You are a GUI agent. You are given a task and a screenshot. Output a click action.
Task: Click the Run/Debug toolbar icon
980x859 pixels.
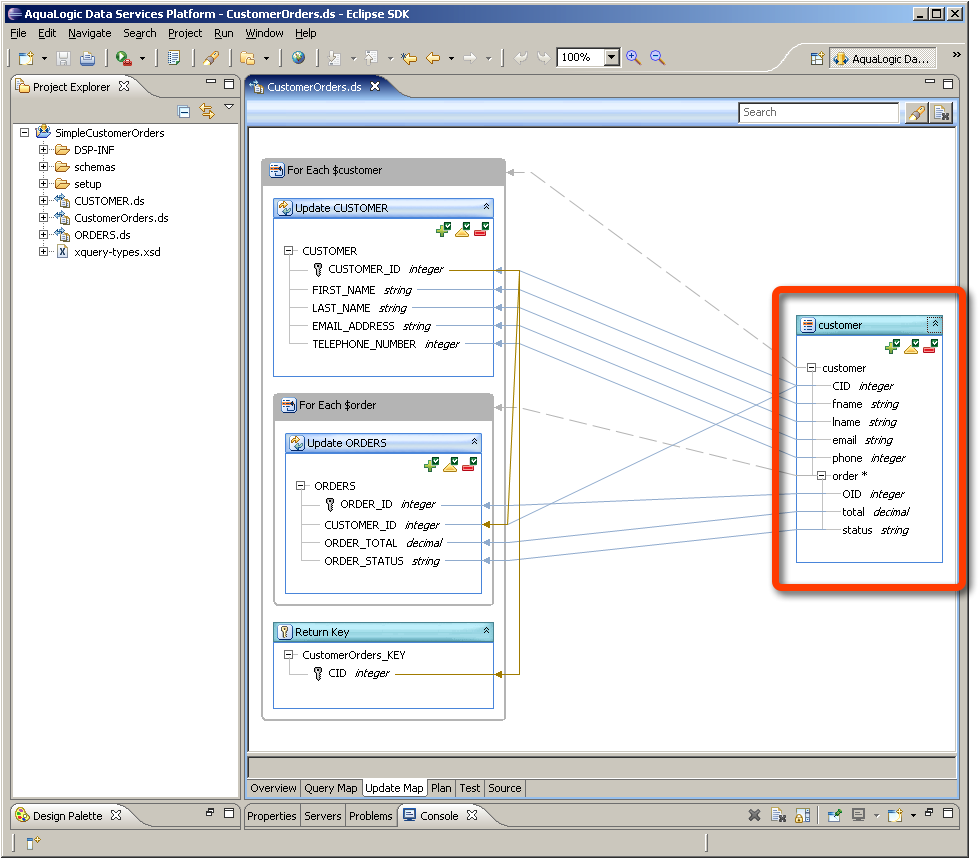click(x=124, y=58)
